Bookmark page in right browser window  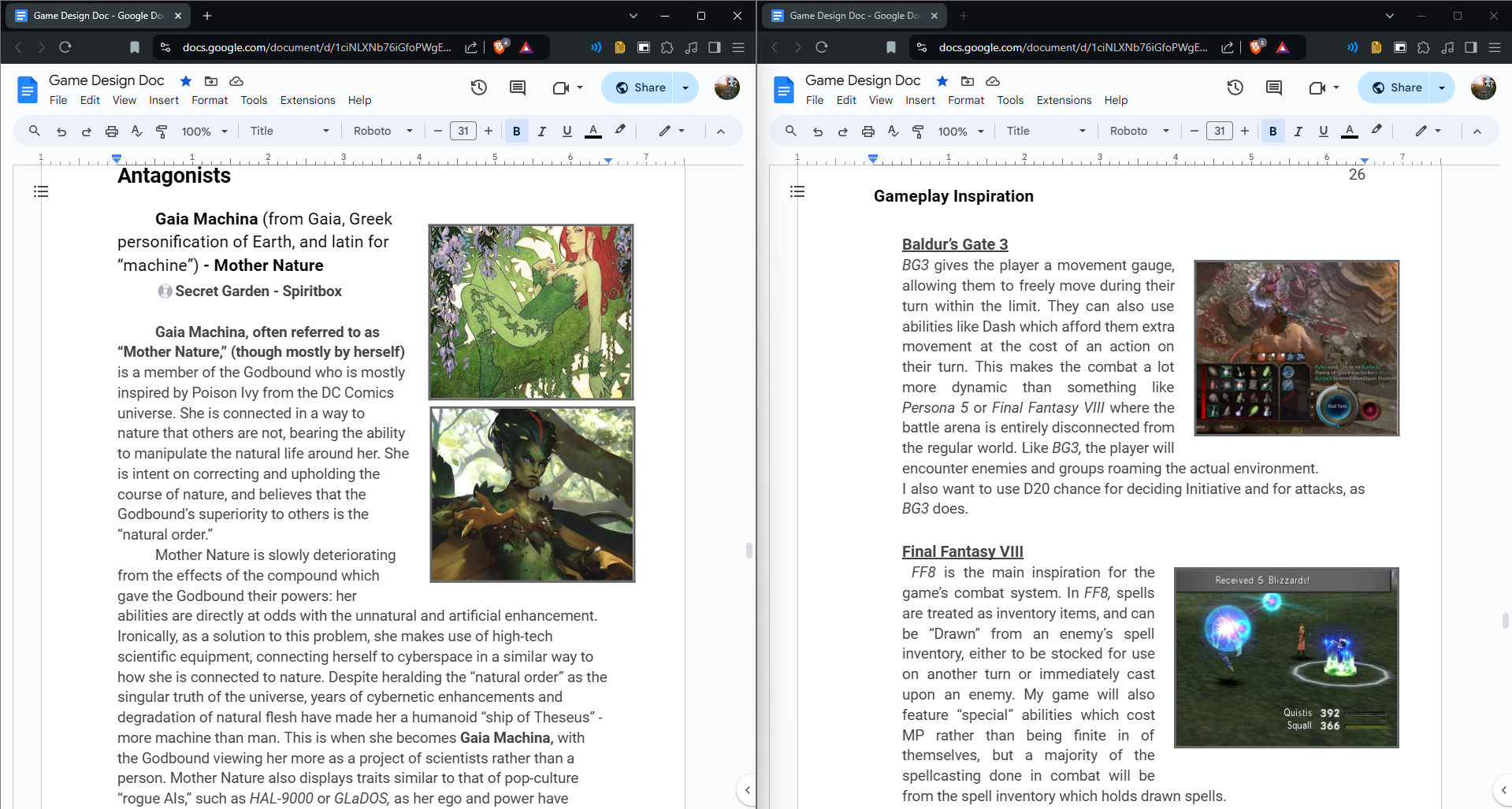pos(891,47)
